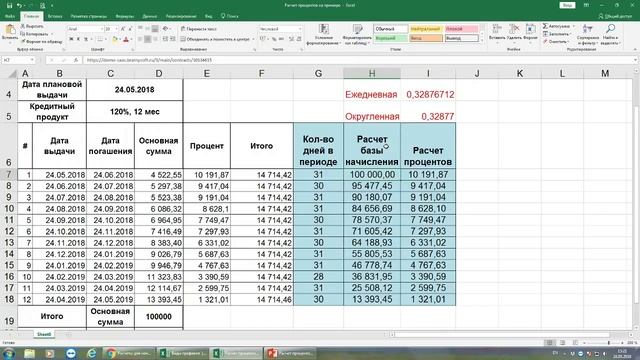Click the Name Box cell reference field
This screenshot has width=640, height=360.
click(x=18, y=60)
